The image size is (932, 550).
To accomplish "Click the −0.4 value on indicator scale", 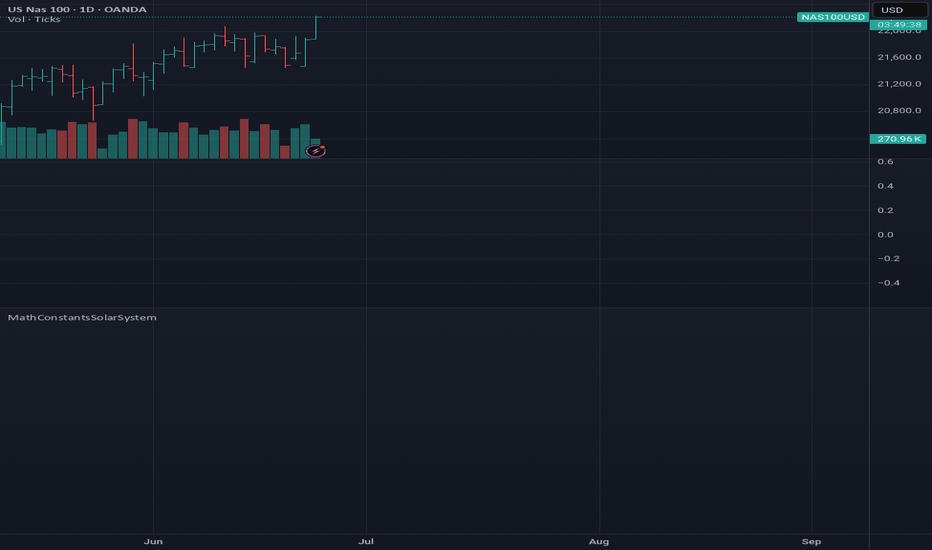I will [888, 283].
